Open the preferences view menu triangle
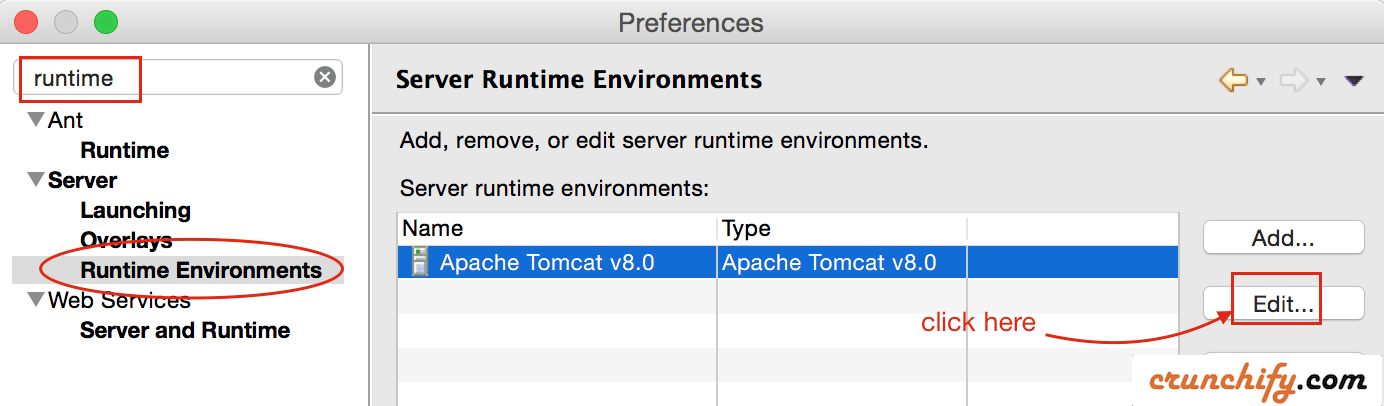The width and height of the screenshot is (1384, 406). pyautogui.click(x=1354, y=81)
